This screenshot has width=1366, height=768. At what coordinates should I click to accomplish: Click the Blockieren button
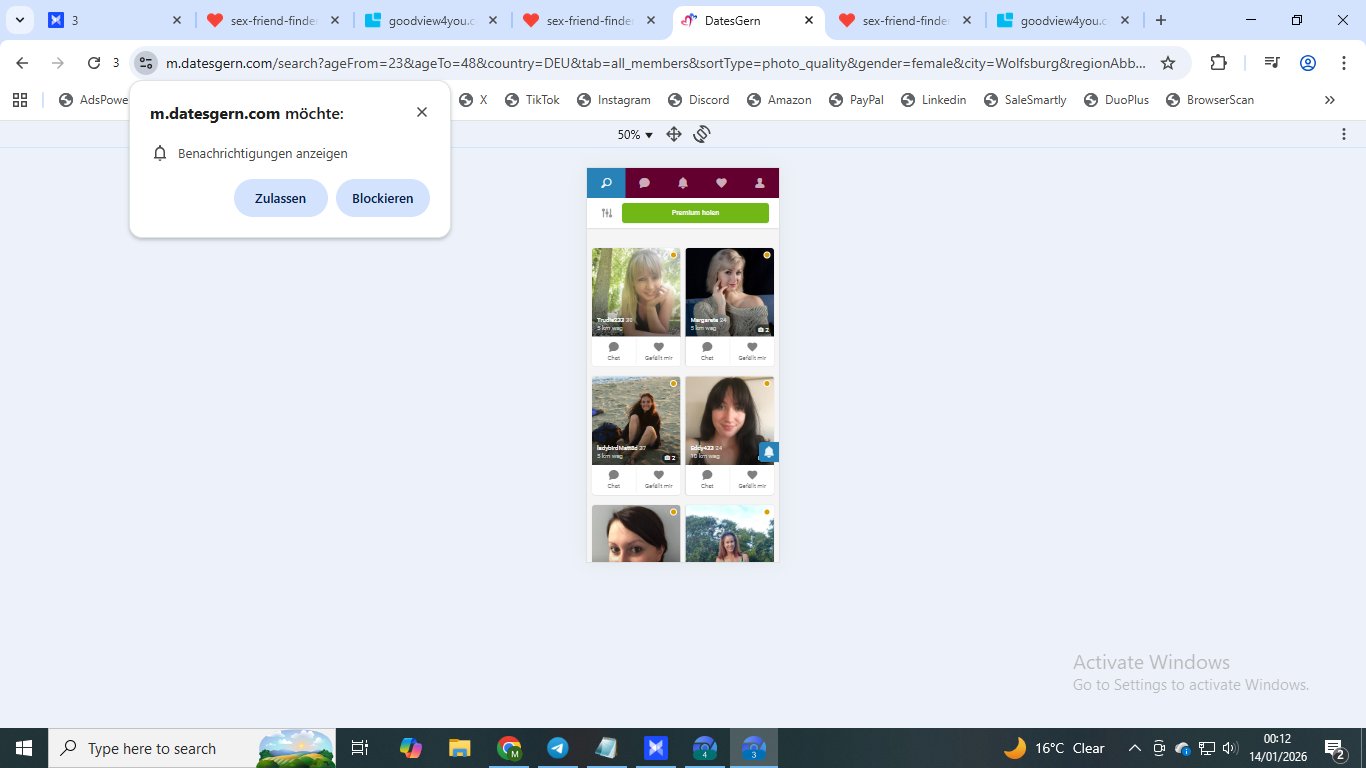(x=382, y=198)
